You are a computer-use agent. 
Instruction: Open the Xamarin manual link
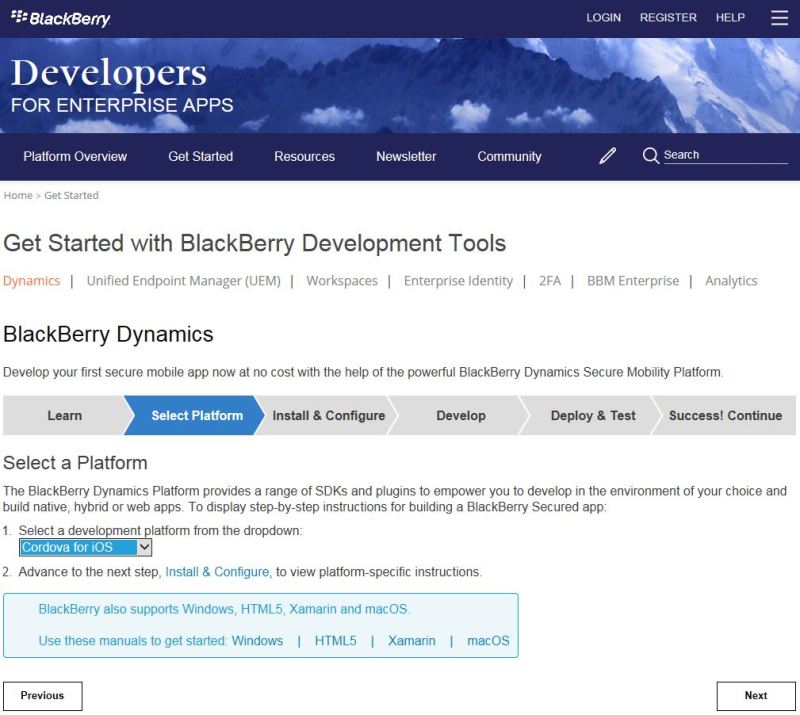(x=412, y=640)
